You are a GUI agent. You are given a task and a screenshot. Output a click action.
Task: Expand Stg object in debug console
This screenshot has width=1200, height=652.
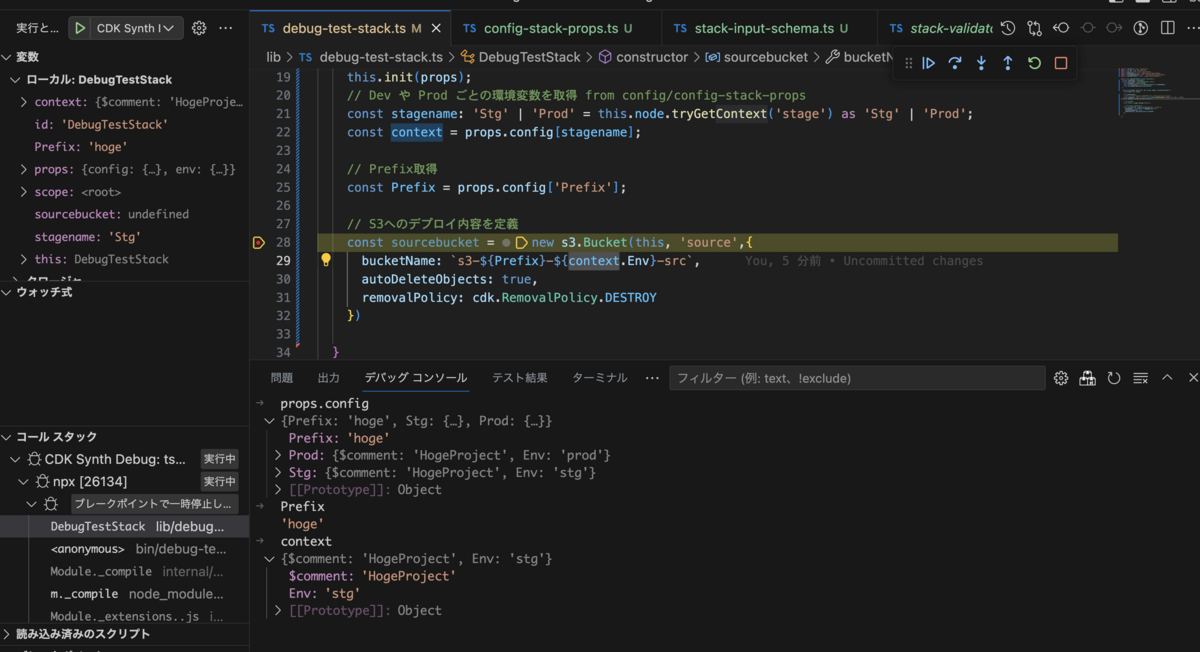coord(278,472)
